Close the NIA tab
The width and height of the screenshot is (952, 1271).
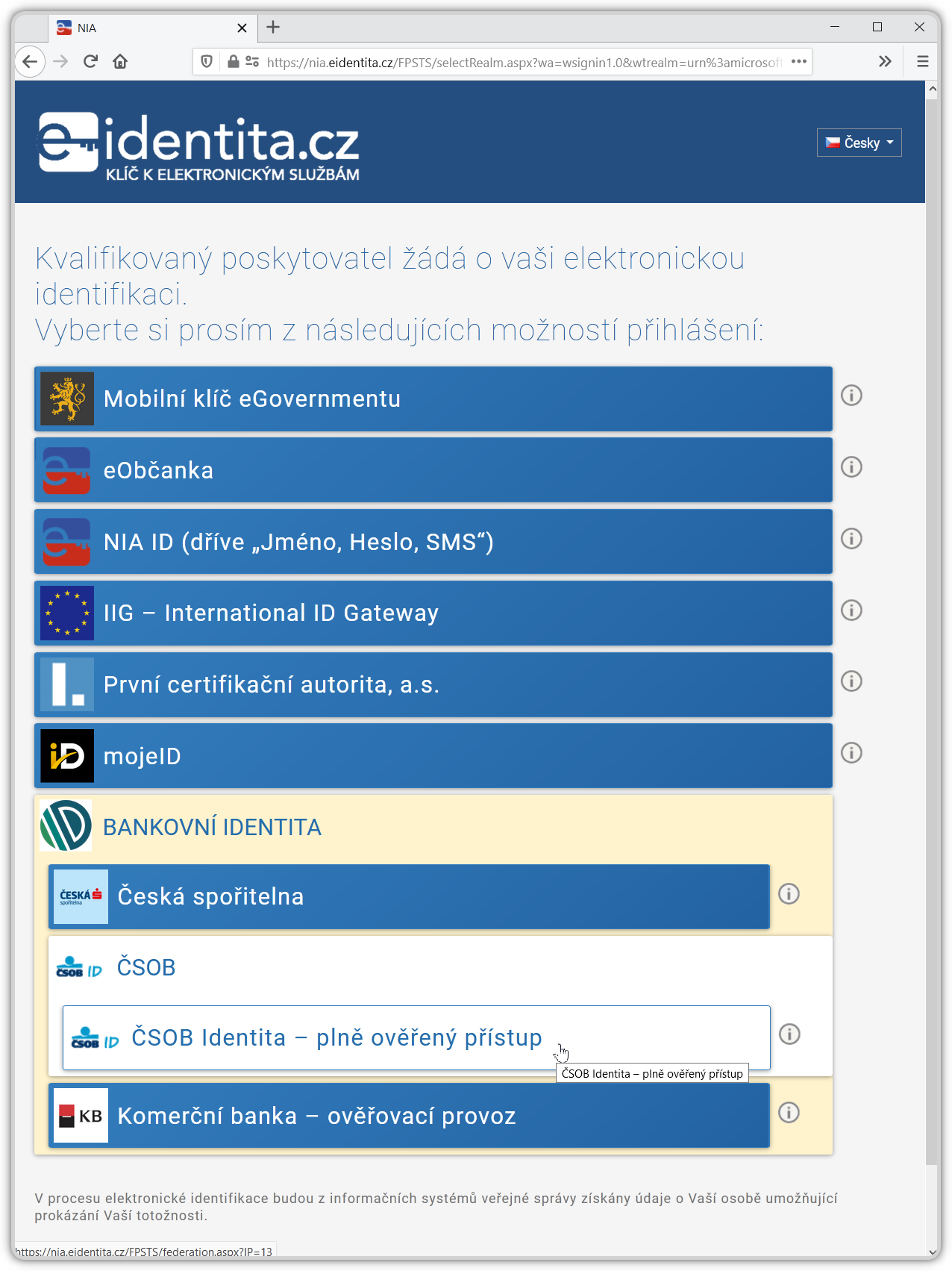(x=242, y=28)
